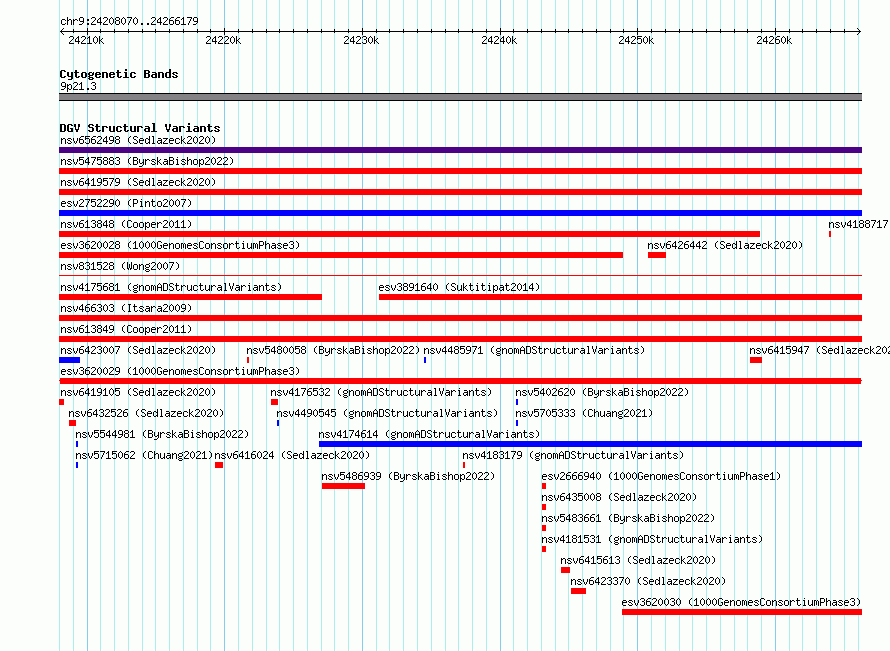Select the short blue nsv6423007 bar
The image size is (890, 651).
pyautogui.click(x=69, y=360)
